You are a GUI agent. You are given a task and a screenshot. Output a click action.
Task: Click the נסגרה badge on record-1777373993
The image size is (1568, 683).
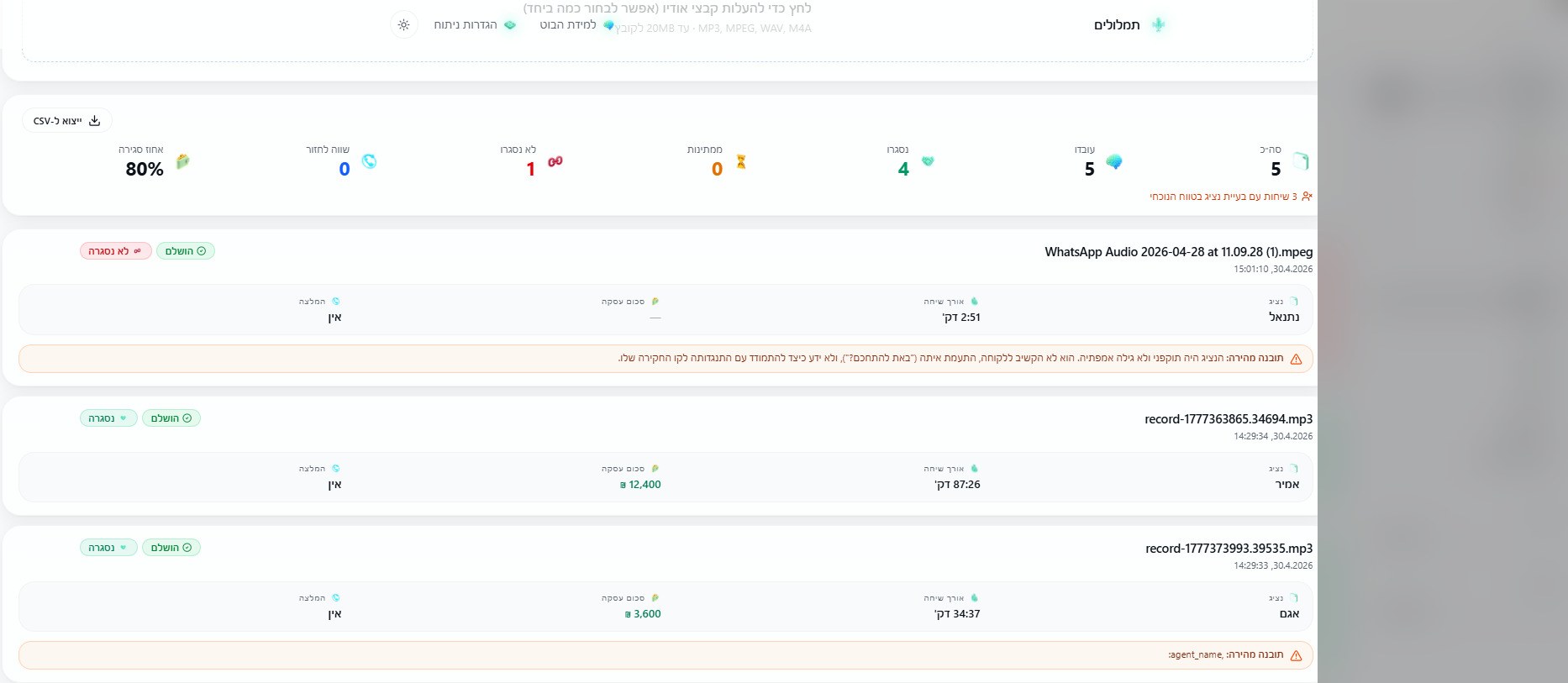[108, 548]
